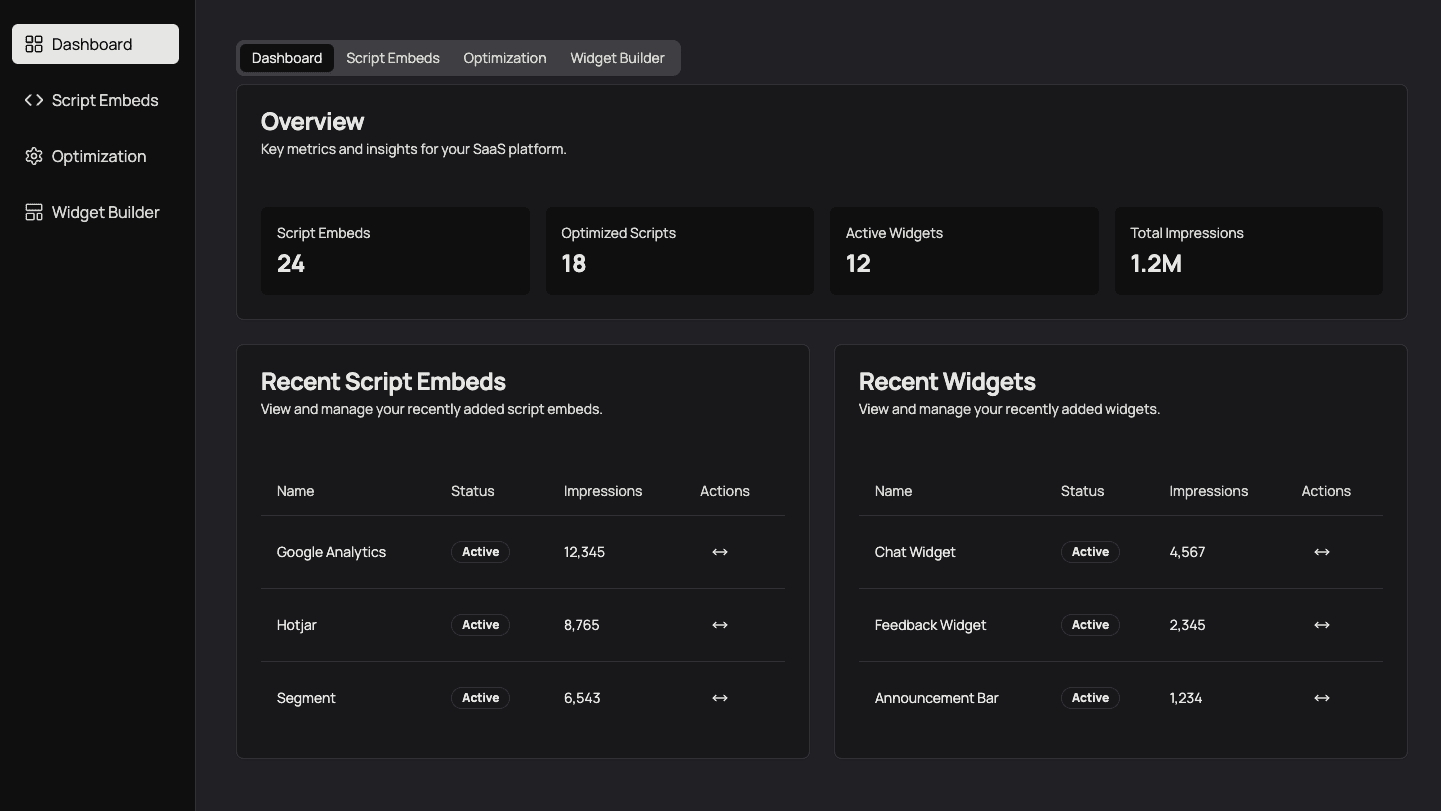Select the Chat Widget name cell
The image size is (1441, 811).
point(915,552)
